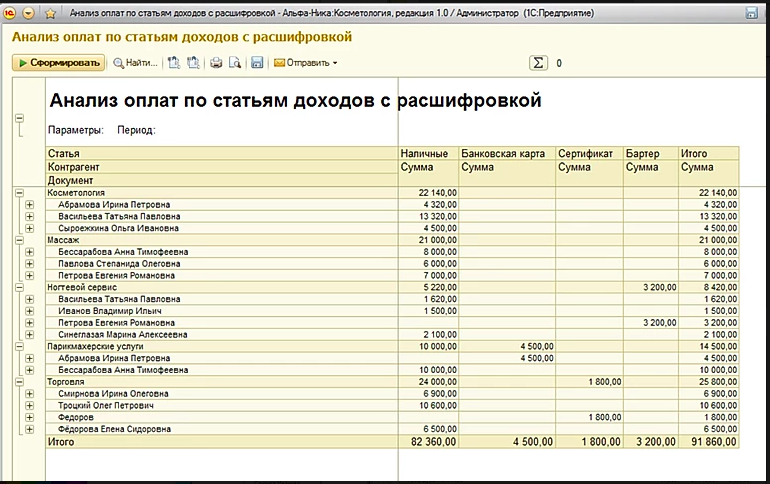Select the Статья header cell
The image size is (770, 484).
coord(222,153)
